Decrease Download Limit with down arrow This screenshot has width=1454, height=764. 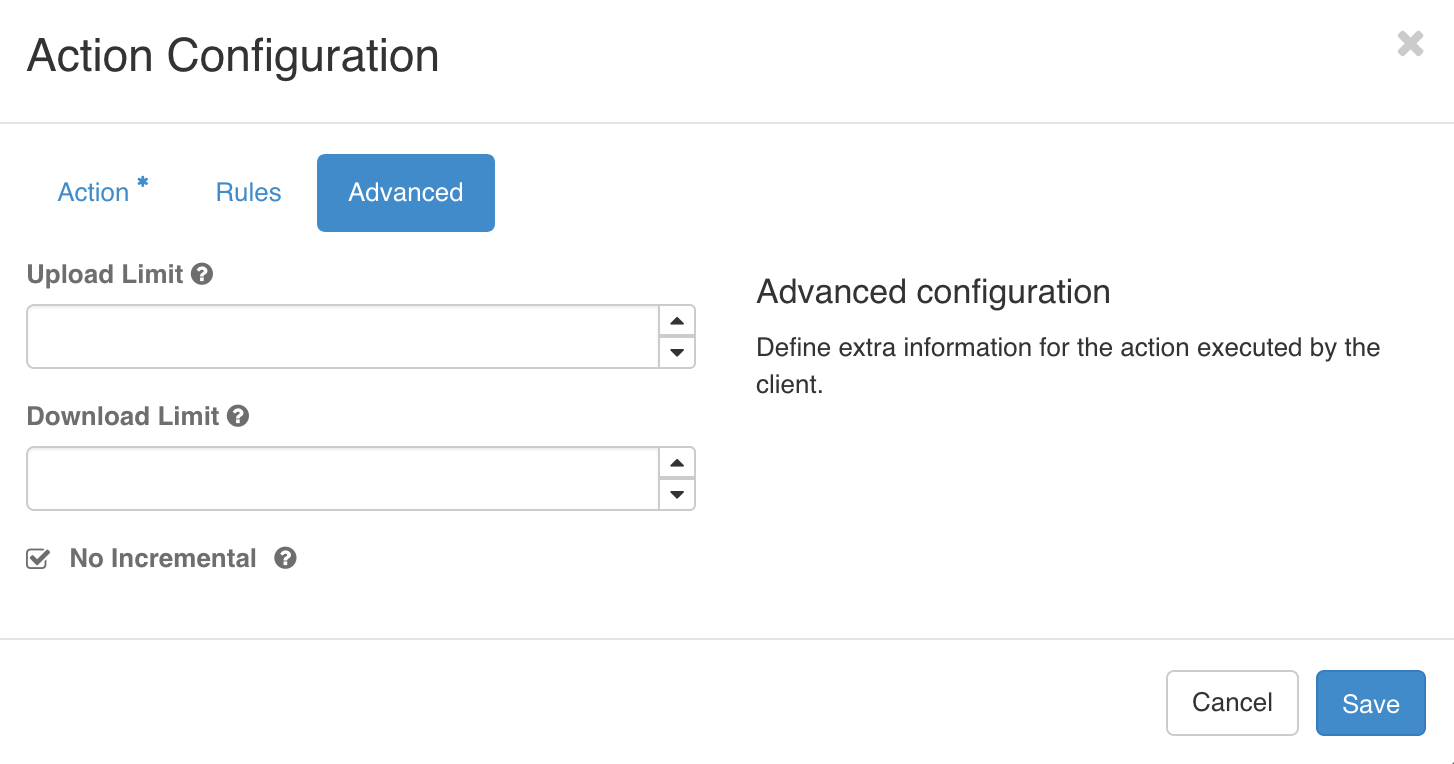[677, 494]
